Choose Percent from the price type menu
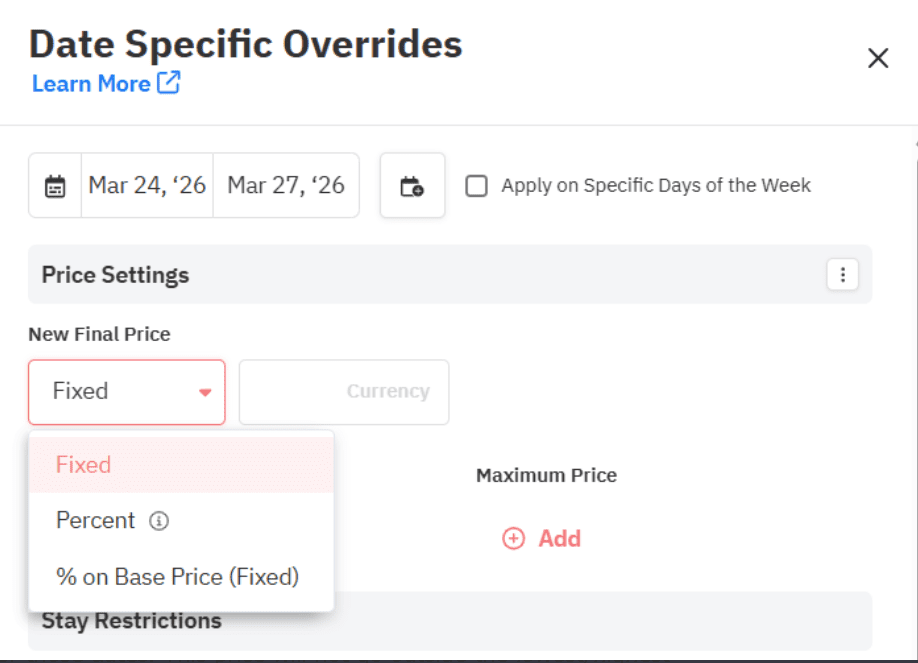The height and width of the screenshot is (663, 918). click(x=96, y=520)
